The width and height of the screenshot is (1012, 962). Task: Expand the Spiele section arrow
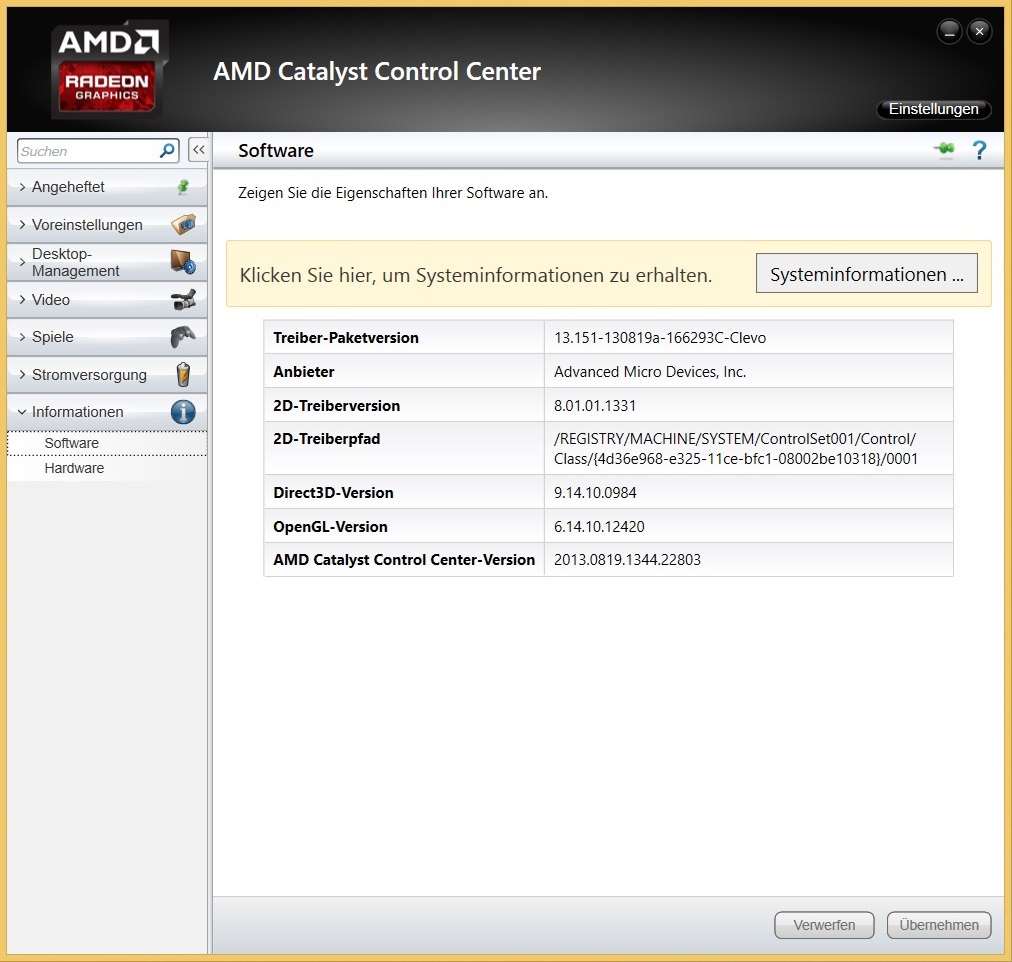[23, 337]
